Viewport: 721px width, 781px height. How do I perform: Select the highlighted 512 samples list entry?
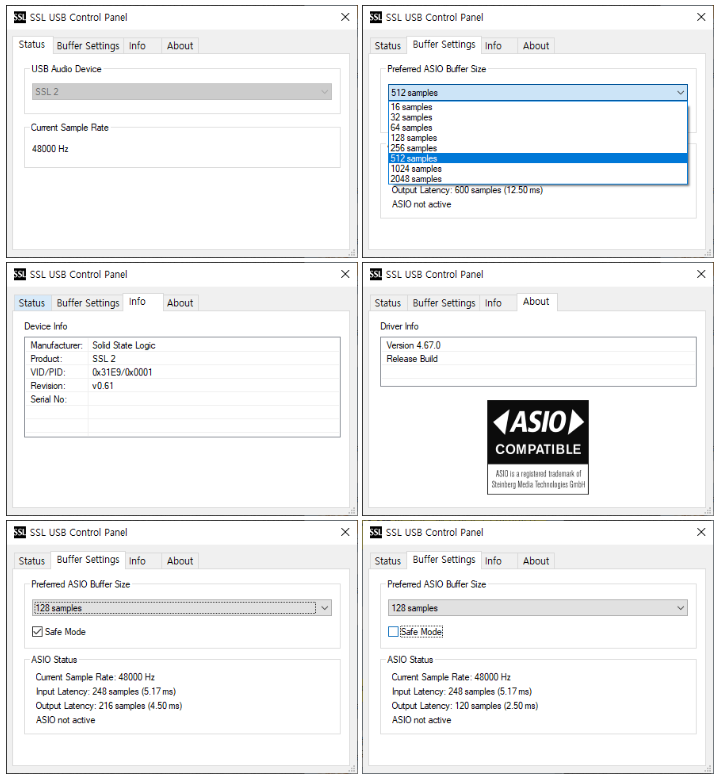point(538,158)
